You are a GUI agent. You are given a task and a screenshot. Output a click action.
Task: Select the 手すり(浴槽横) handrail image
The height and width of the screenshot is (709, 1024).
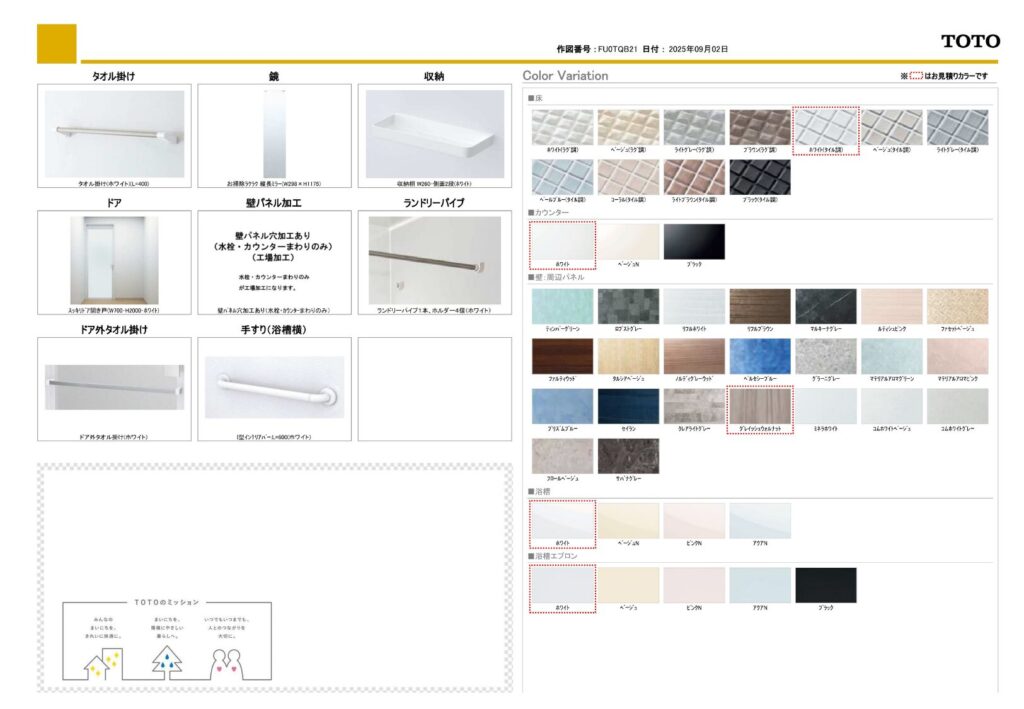point(274,387)
